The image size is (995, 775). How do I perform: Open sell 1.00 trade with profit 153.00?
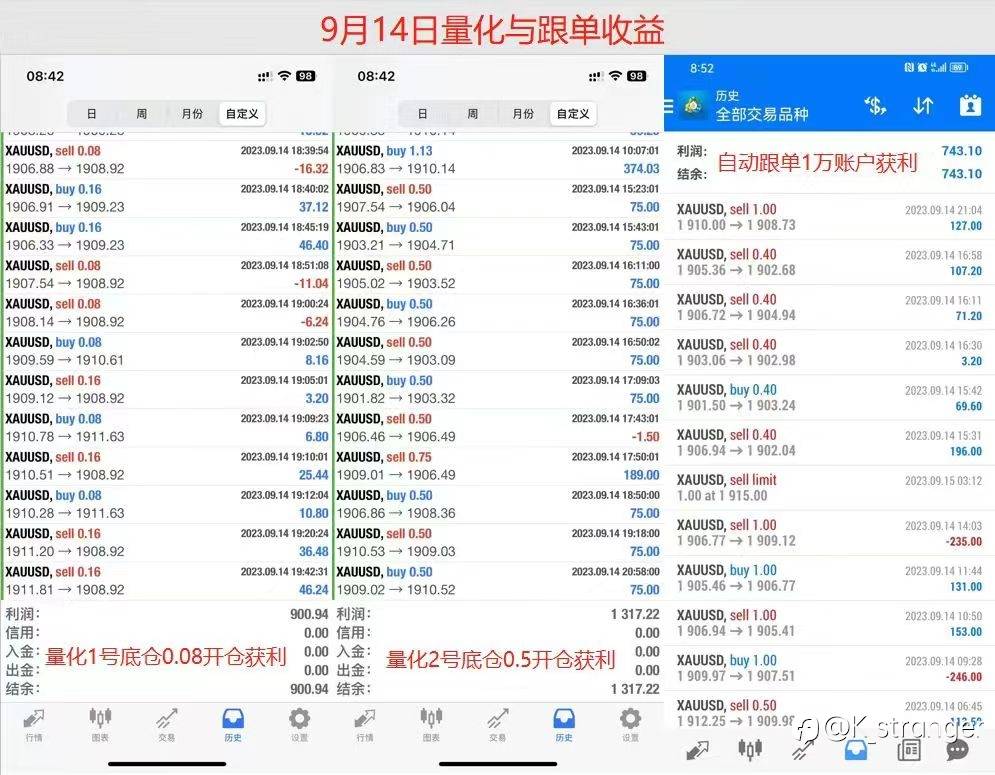point(829,623)
